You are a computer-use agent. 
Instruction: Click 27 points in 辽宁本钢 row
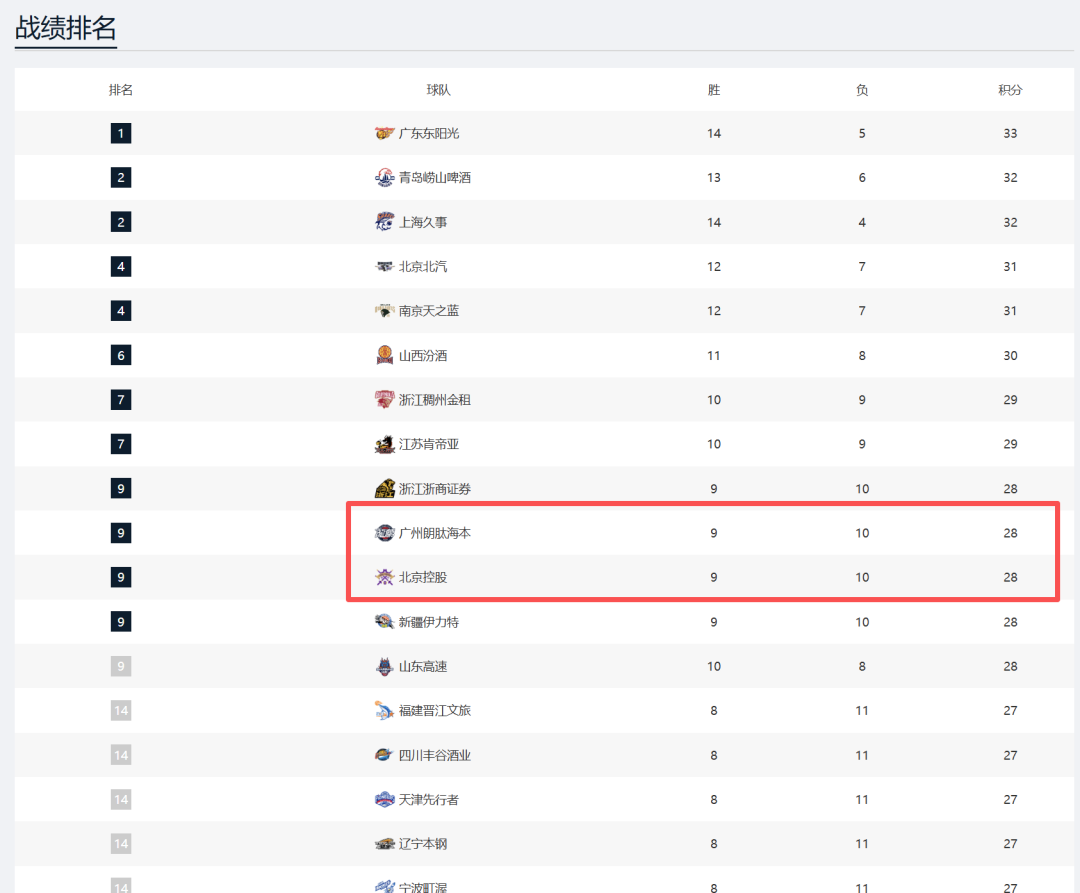click(1010, 843)
